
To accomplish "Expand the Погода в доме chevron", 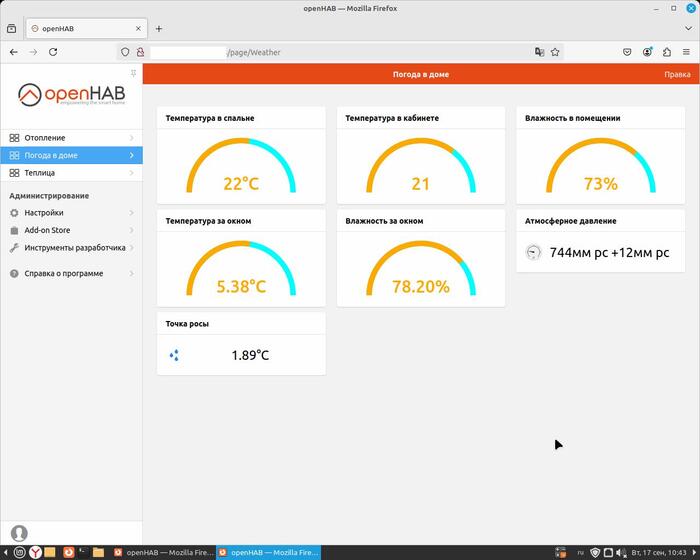I will 132,155.
